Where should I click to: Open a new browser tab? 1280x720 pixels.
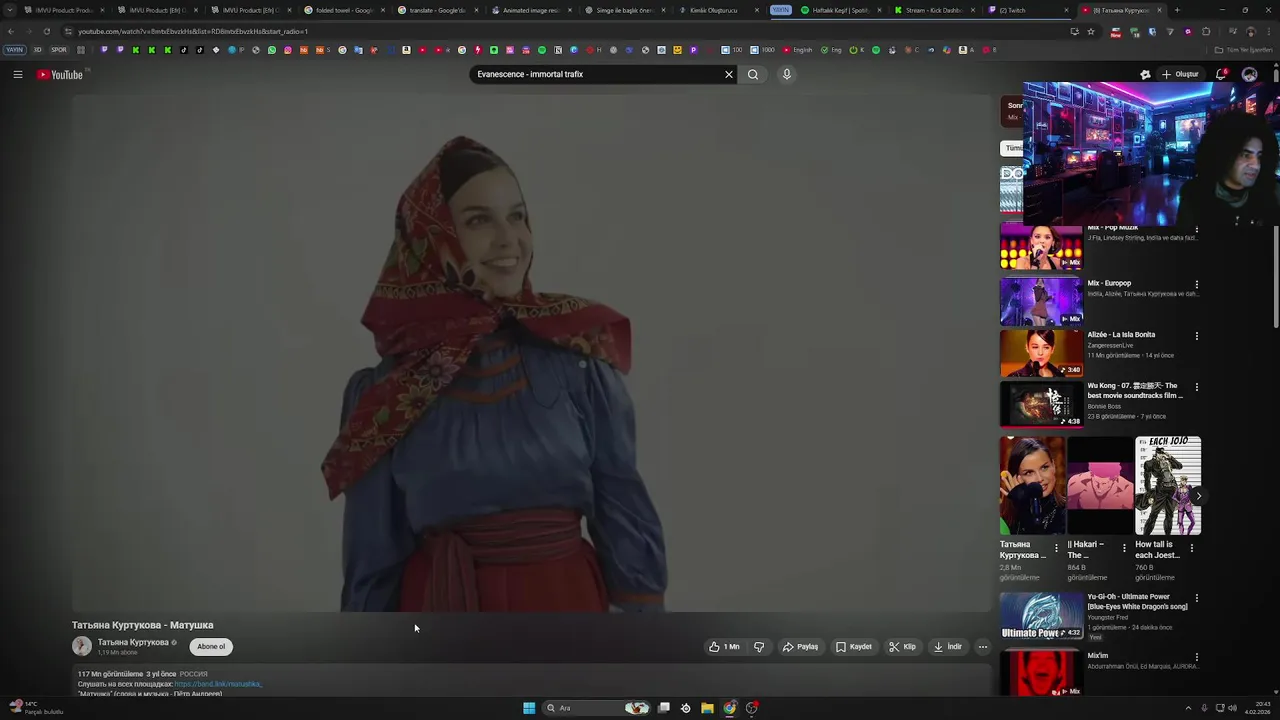tap(1177, 10)
